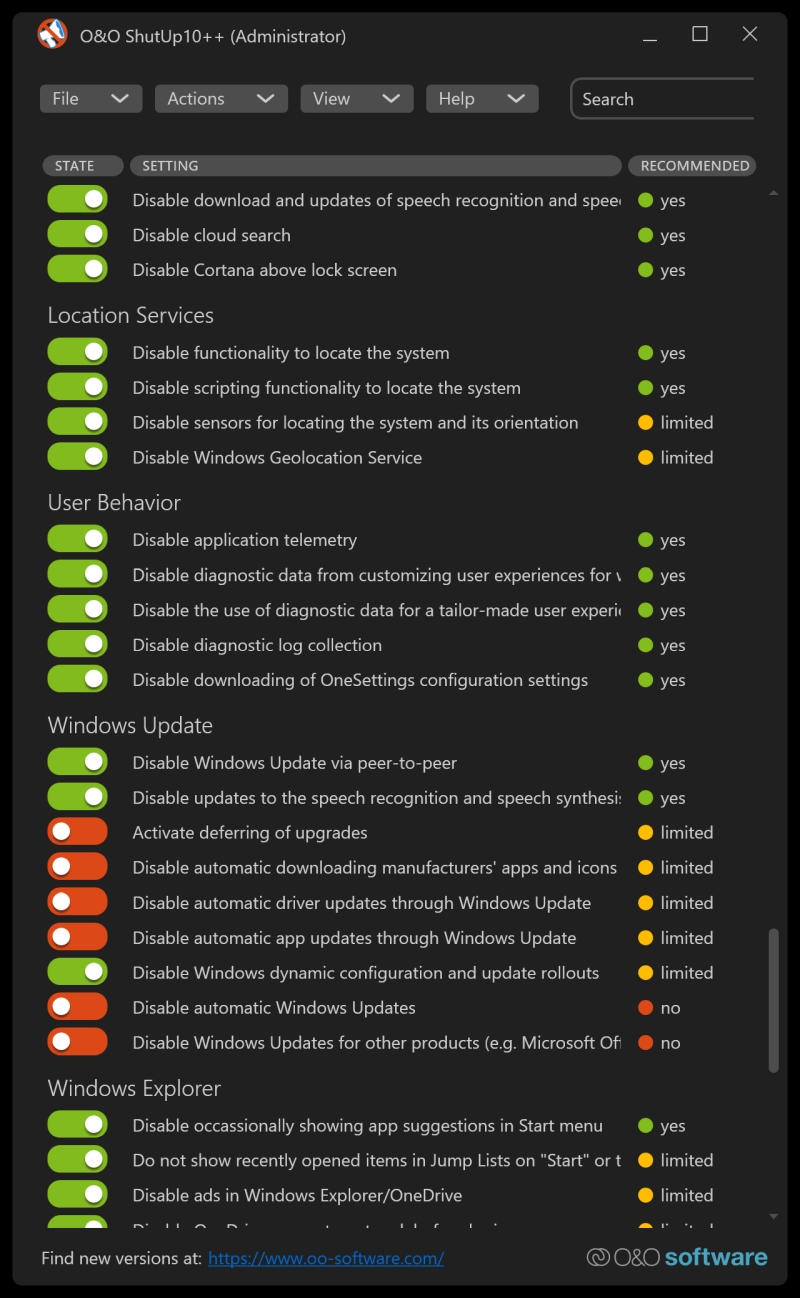Image resolution: width=800 pixels, height=1298 pixels.
Task: Toggle off Disable application telemetry
Action: (77, 540)
